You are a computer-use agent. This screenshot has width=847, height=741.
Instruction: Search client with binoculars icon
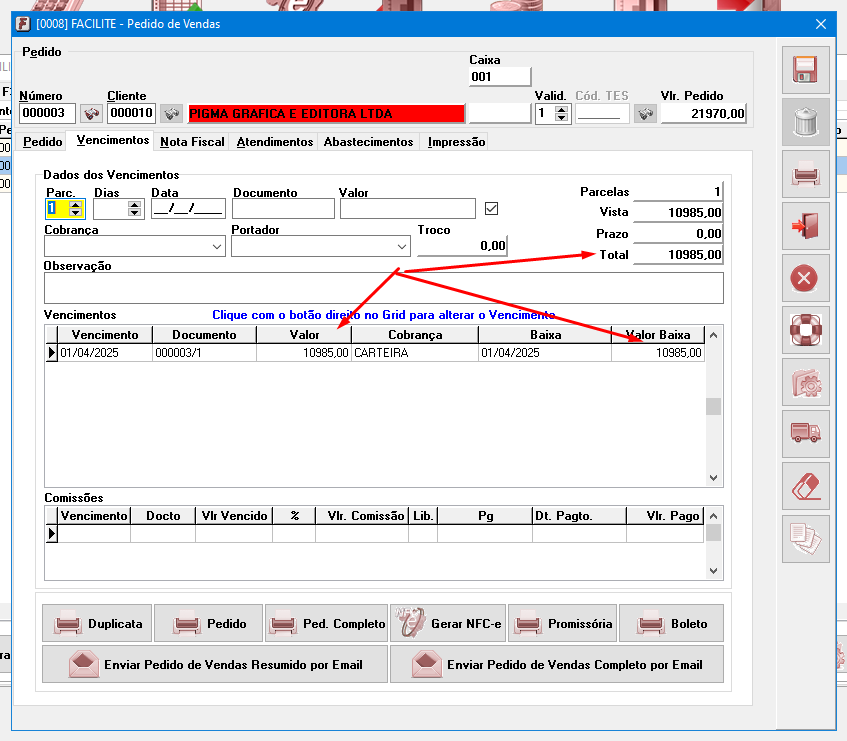172,113
